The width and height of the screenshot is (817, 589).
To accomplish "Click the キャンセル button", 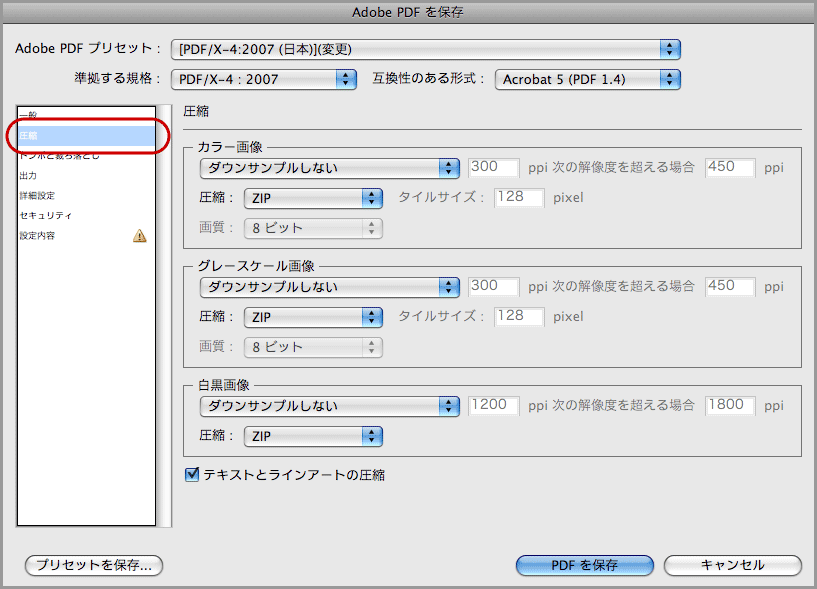I will pos(733,565).
